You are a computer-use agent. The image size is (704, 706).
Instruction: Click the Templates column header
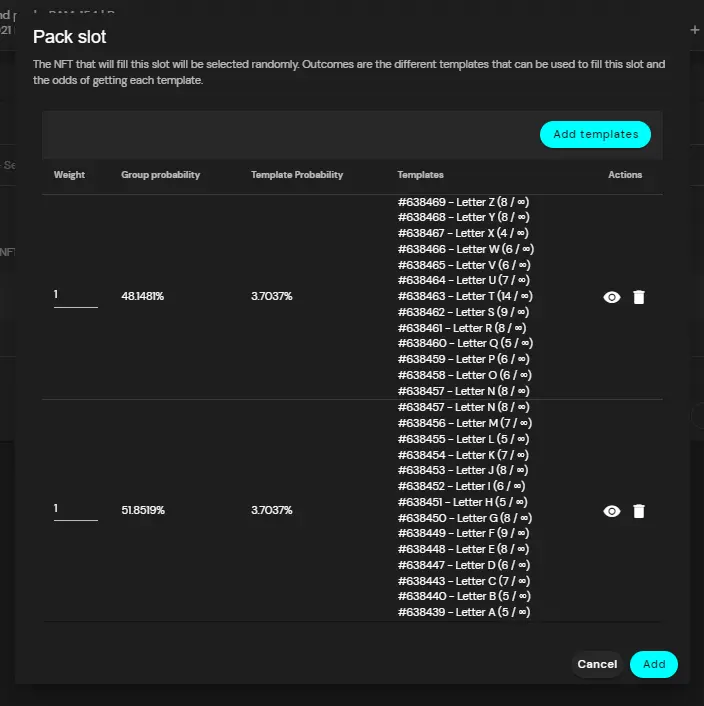click(x=420, y=175)
